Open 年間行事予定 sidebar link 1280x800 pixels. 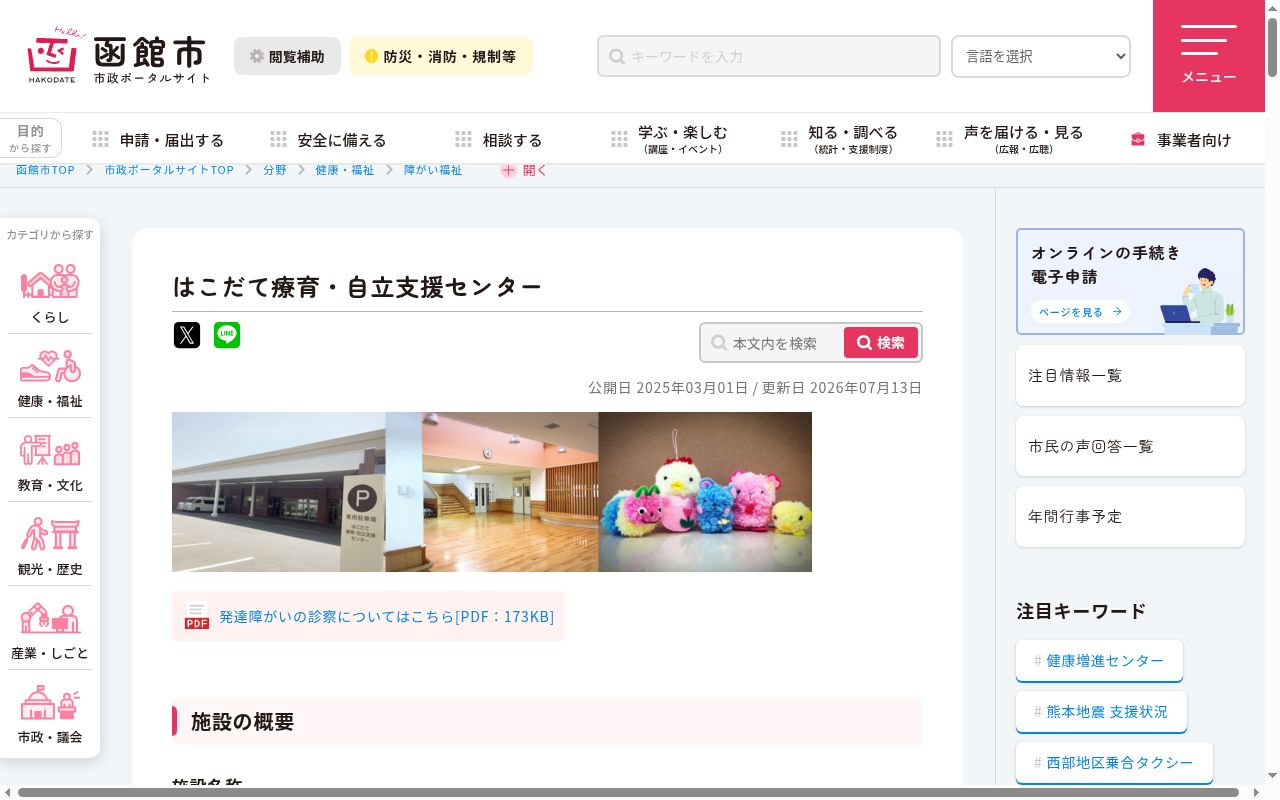point(1130,516)
